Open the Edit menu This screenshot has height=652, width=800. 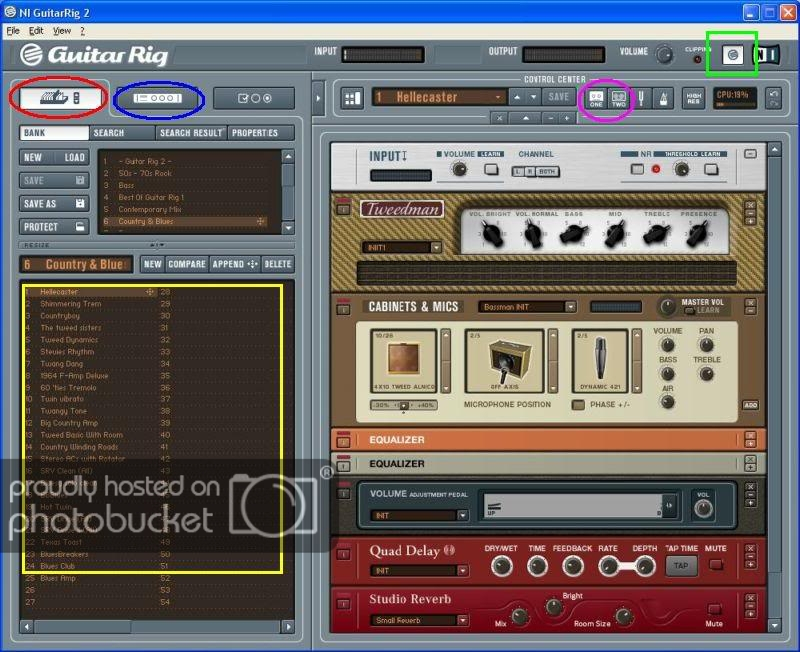click(x=36, y=31)
